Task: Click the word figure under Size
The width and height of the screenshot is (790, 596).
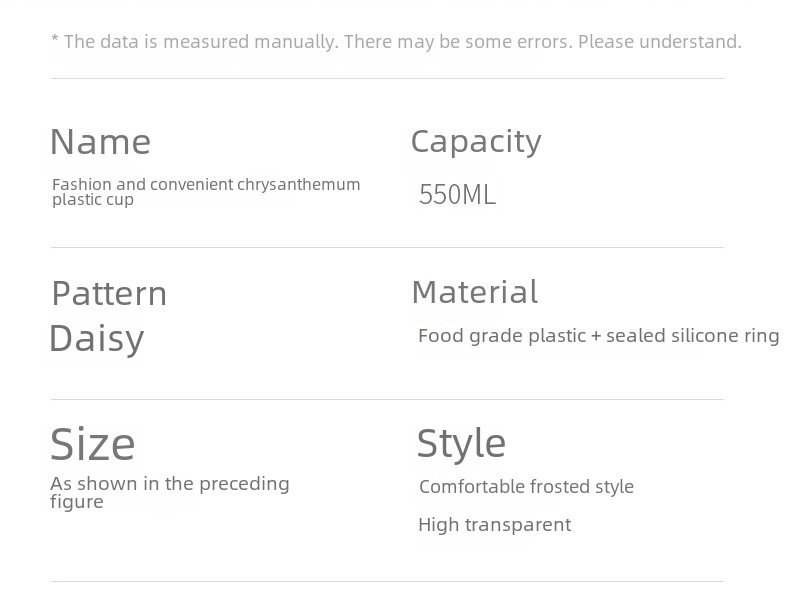Action: (77, 502)
